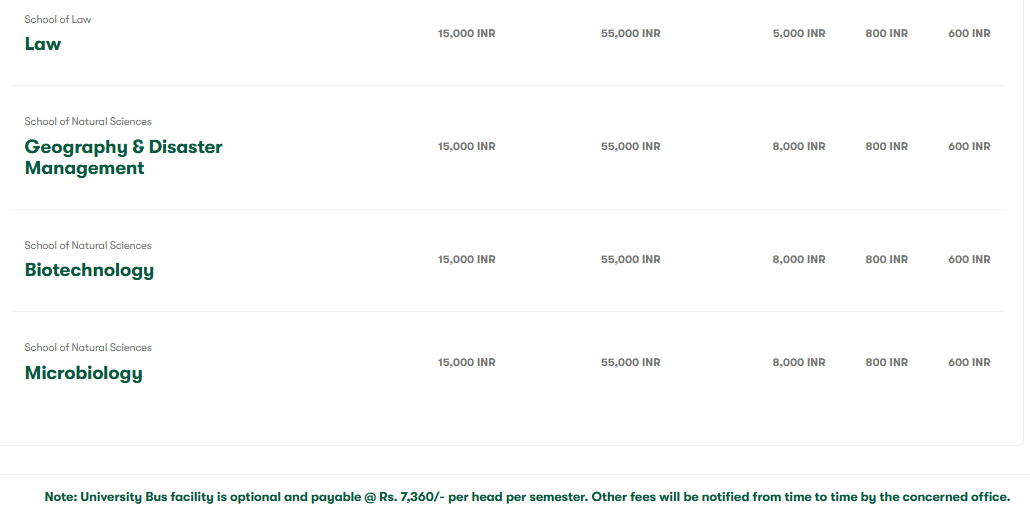Select Microbiology row's 15,000 INR fee
This screenshot has width=1030, height=516.
pyautogui.click(x=466, y=362)
